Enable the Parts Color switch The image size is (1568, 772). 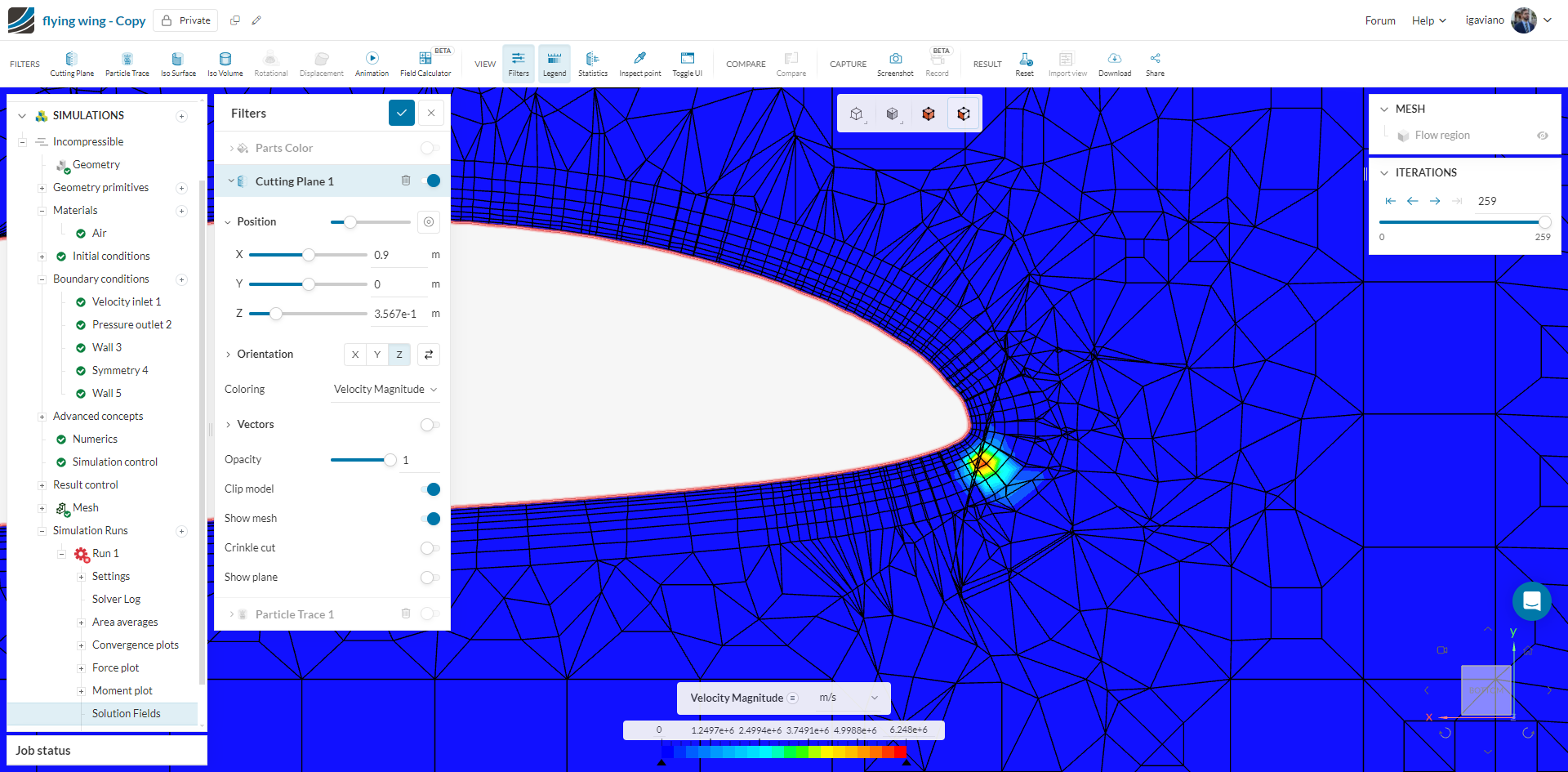point(430,148)
